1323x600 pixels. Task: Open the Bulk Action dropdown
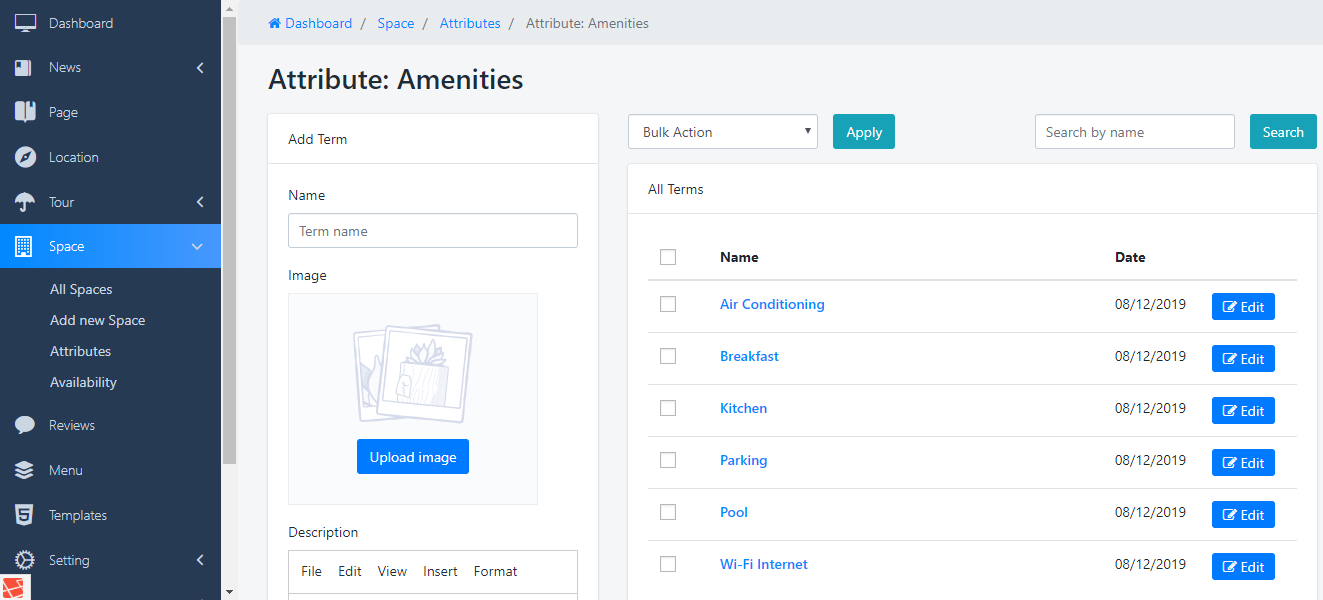coord(722,132)
